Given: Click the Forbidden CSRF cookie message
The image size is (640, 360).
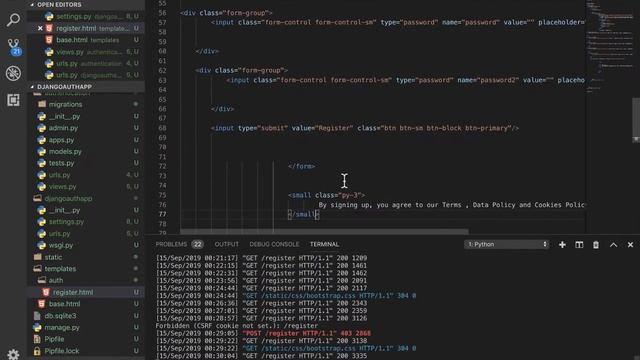Looking at the screenshot, I should pyautogui.click(x=236, y=326).
